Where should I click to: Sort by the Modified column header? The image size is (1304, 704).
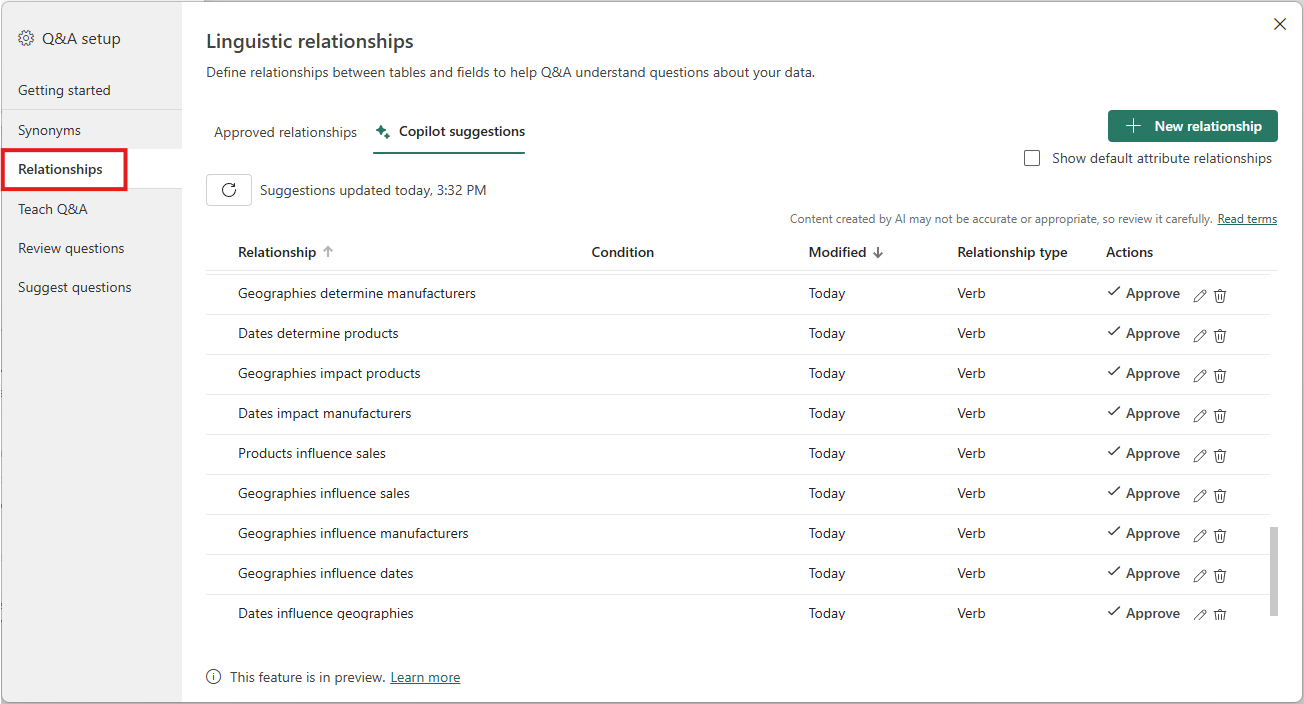coord(837,252)
